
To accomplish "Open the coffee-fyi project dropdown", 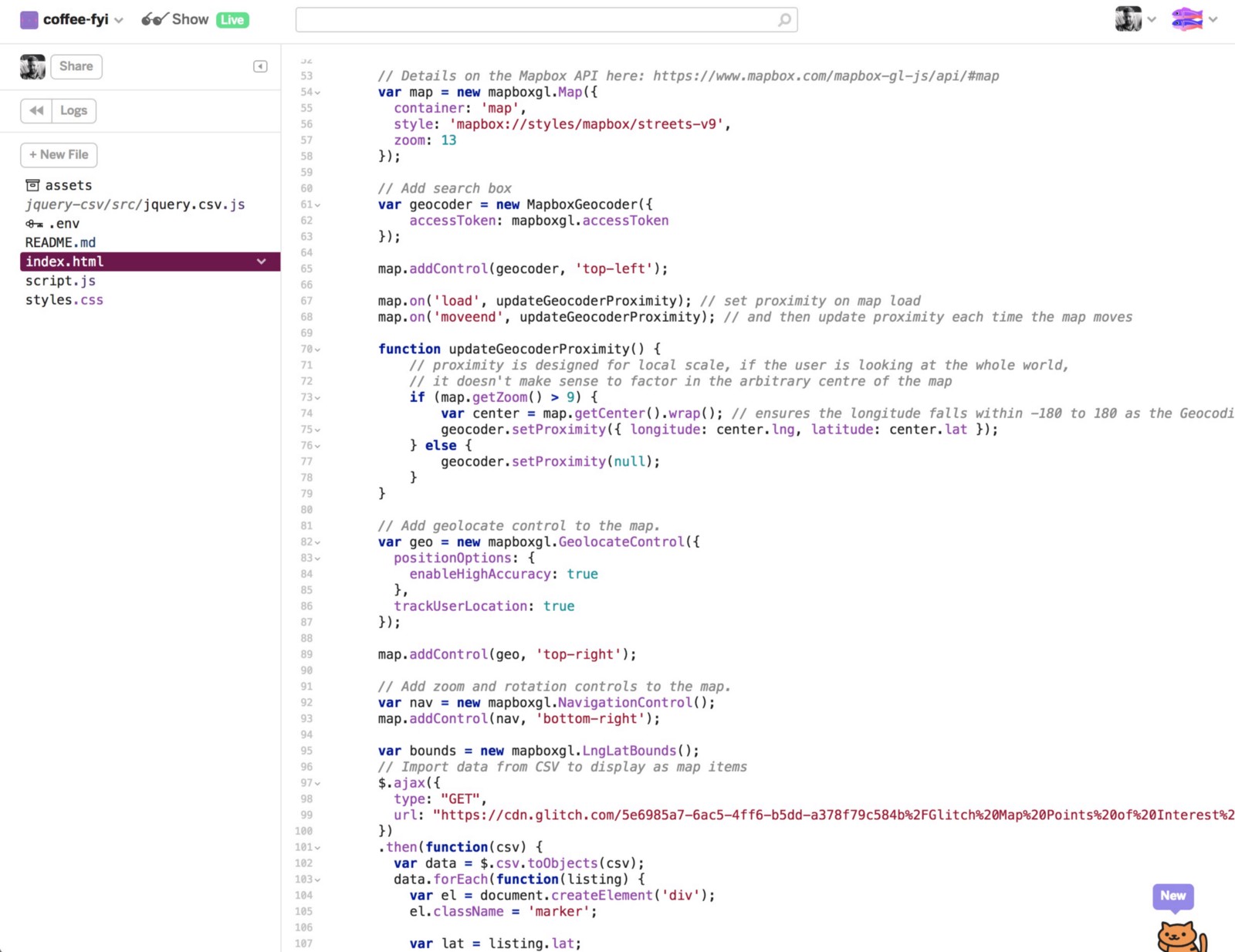I will [x=119, y=21].
